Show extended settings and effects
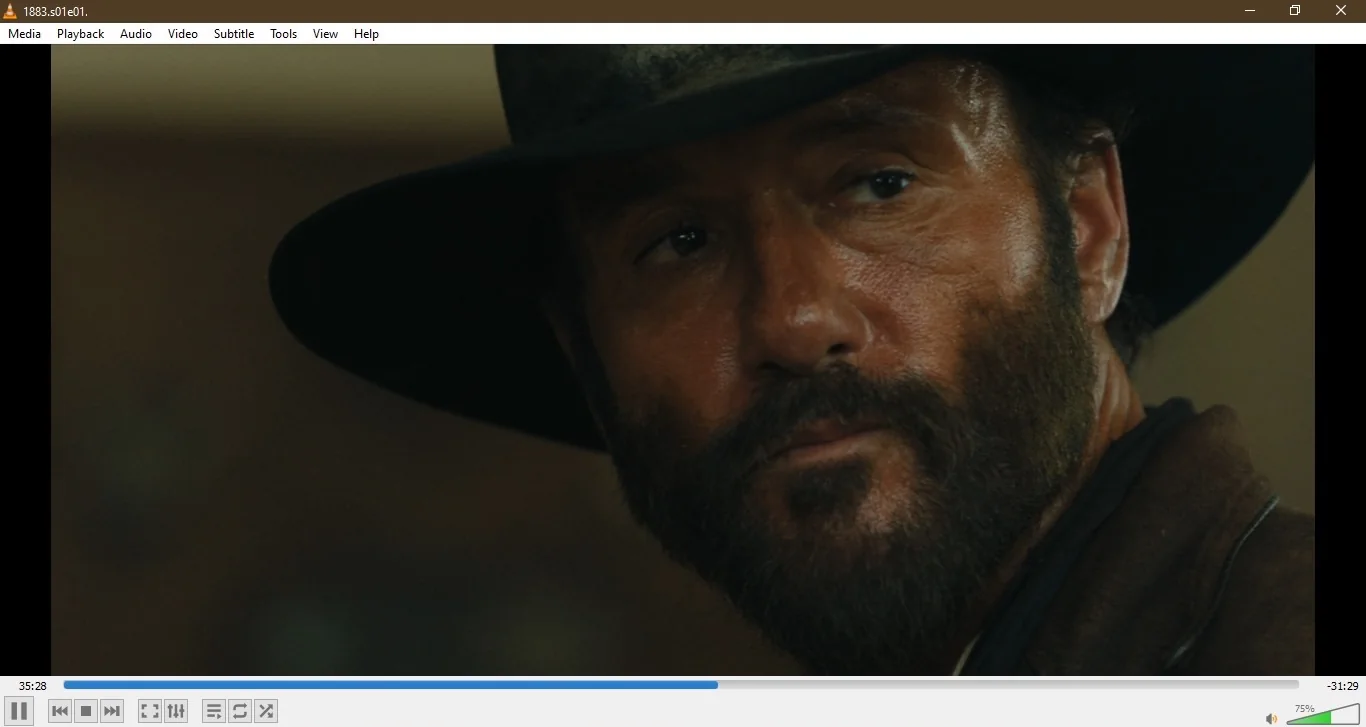The image size is (1366, 727). [176, 711]
